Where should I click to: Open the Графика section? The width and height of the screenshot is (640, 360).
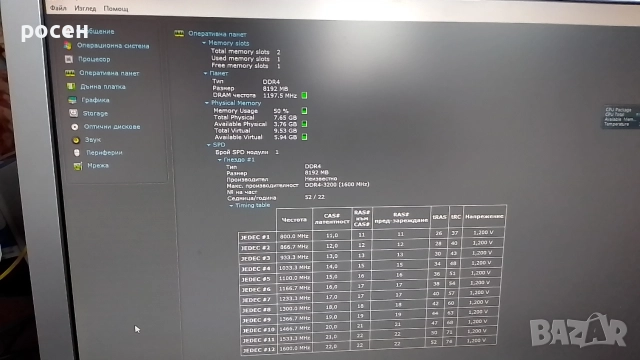[x=96, y=100]
